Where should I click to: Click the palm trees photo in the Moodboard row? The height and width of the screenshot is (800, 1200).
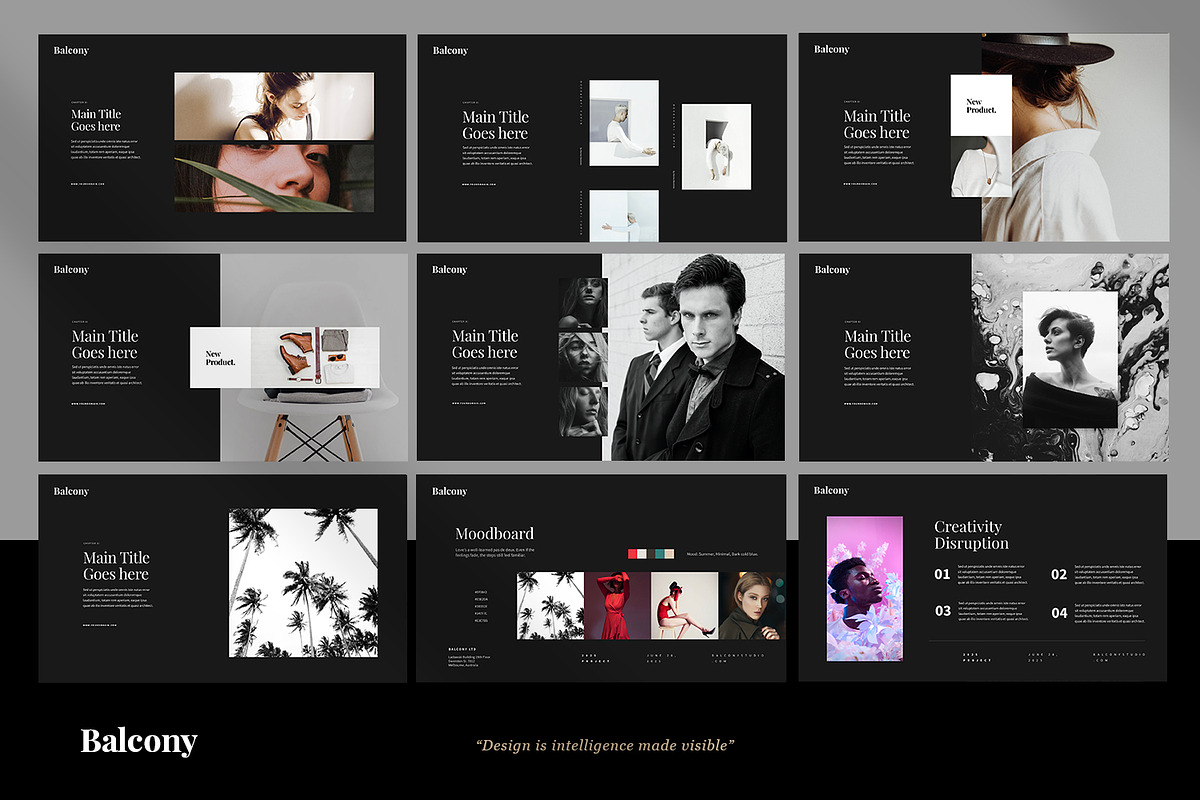click(x=550, y=606)
